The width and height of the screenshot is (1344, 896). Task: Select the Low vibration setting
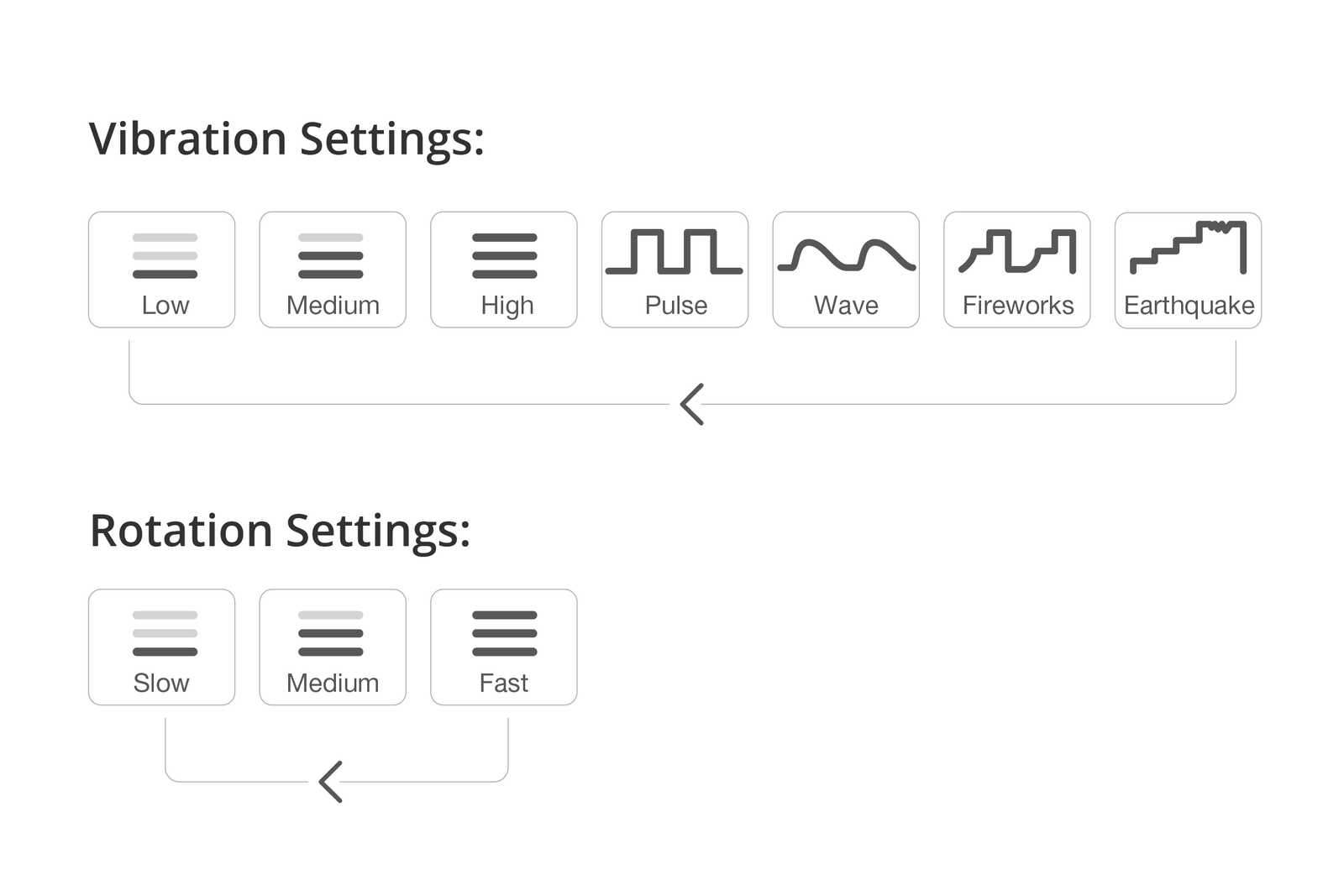pos(161,270)
